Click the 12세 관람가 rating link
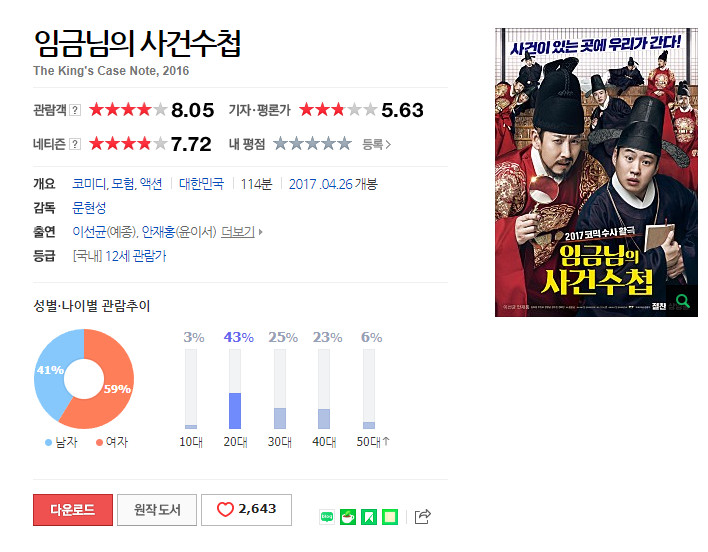The image size is (708, 552). [x=135, y=256]
